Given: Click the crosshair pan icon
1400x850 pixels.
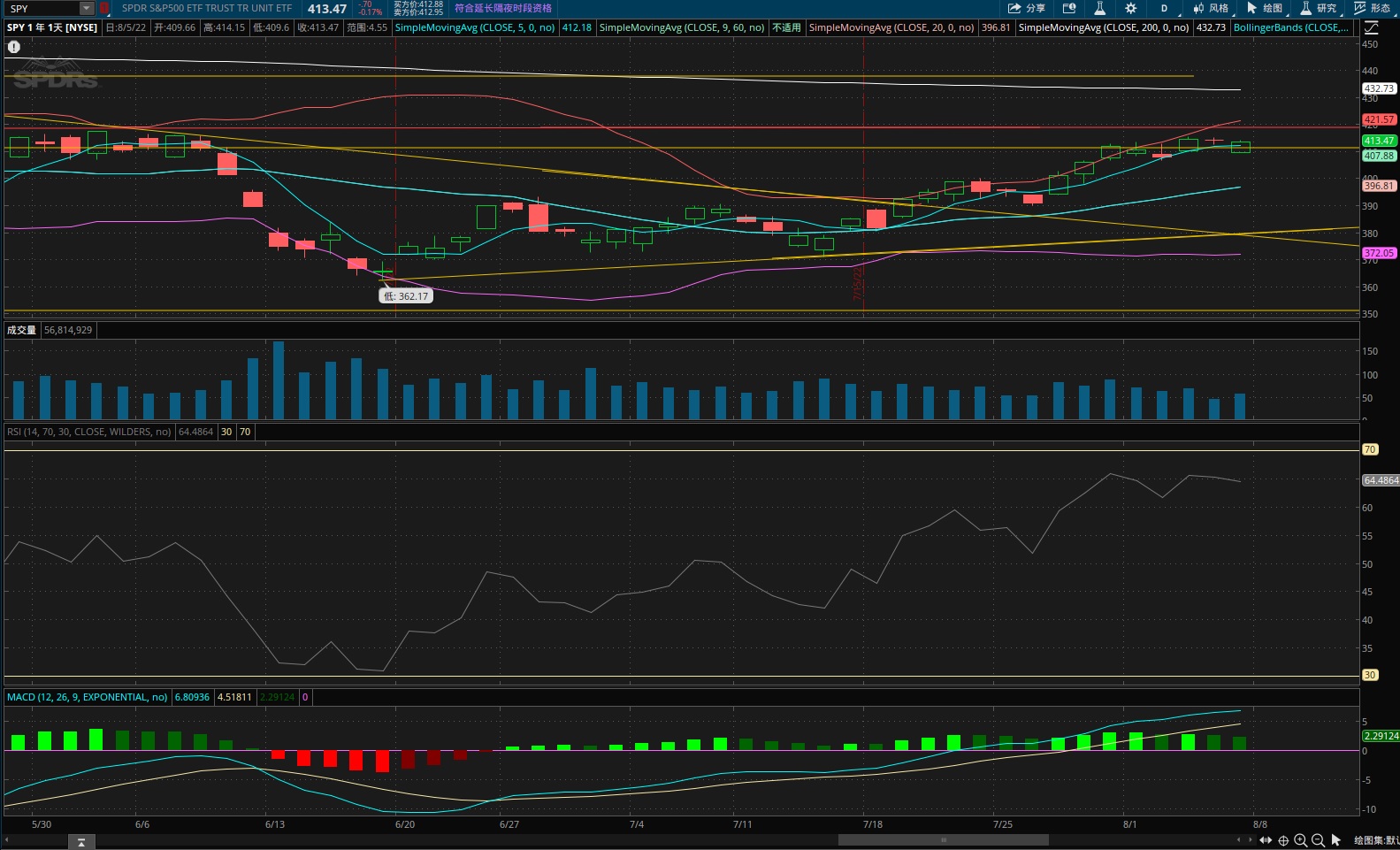Looking at the screenshot, I should tap(1283, 840).
